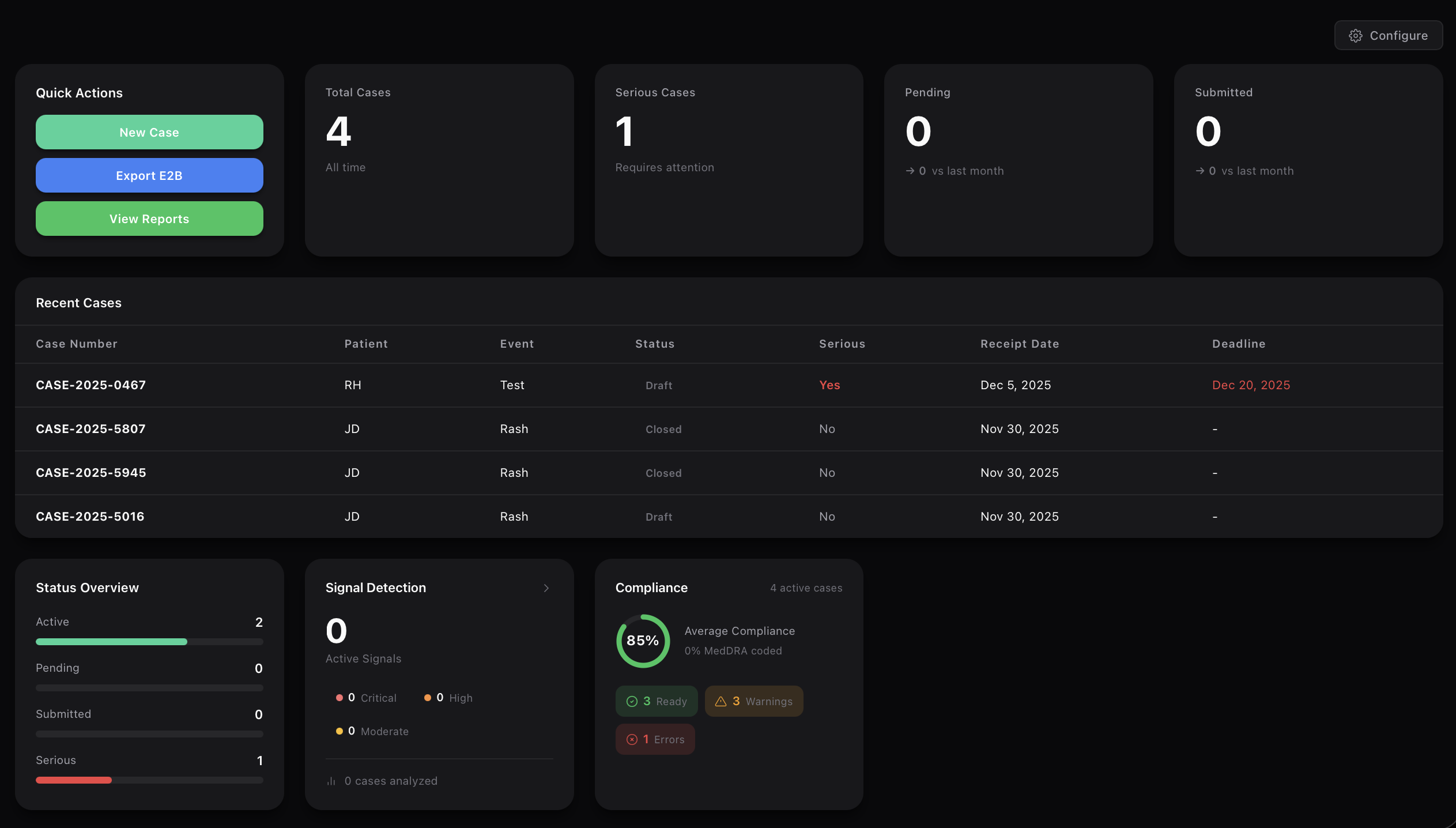Open case CASE-2025-5016
The image size is (1456, 828).
[90, 516]
